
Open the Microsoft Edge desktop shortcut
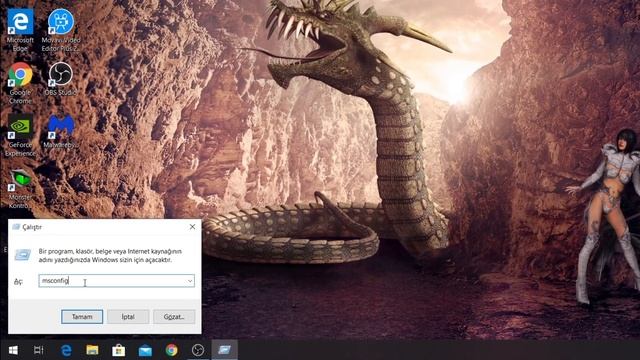[20, 30]
